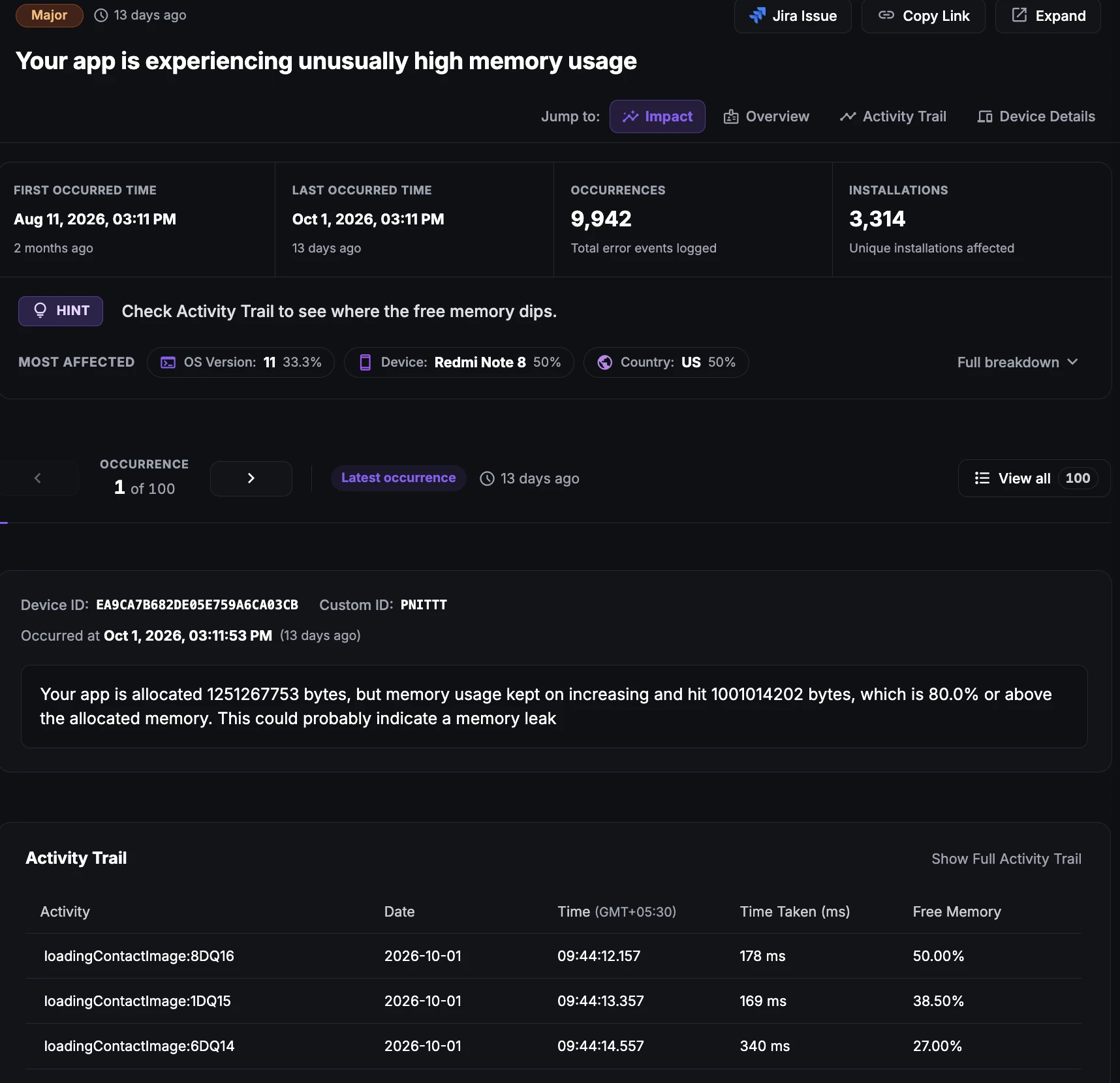Jump to the Impact section
The width and height of the screenshot is (1120, 1083).
point(657,116)
